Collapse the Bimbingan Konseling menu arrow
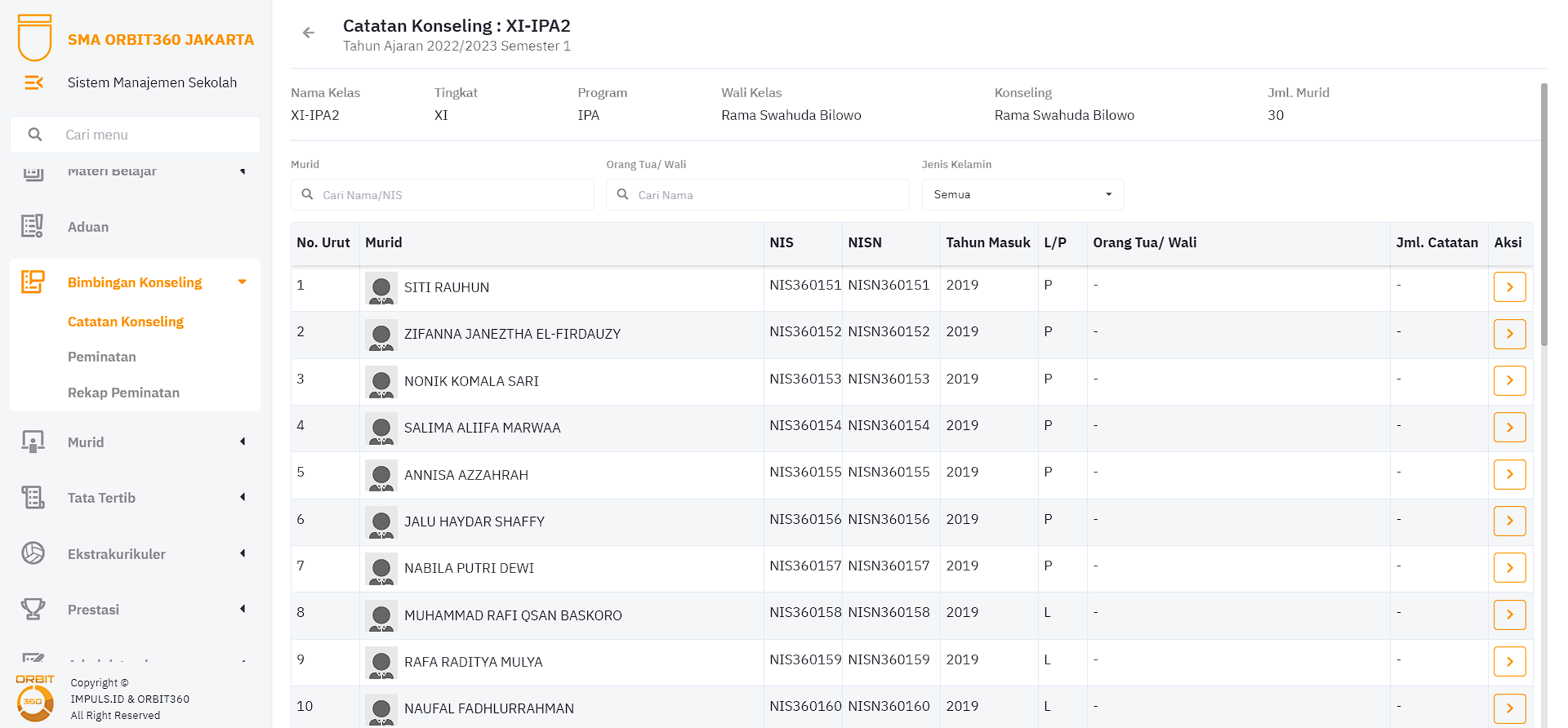 (x=242, y=282)
